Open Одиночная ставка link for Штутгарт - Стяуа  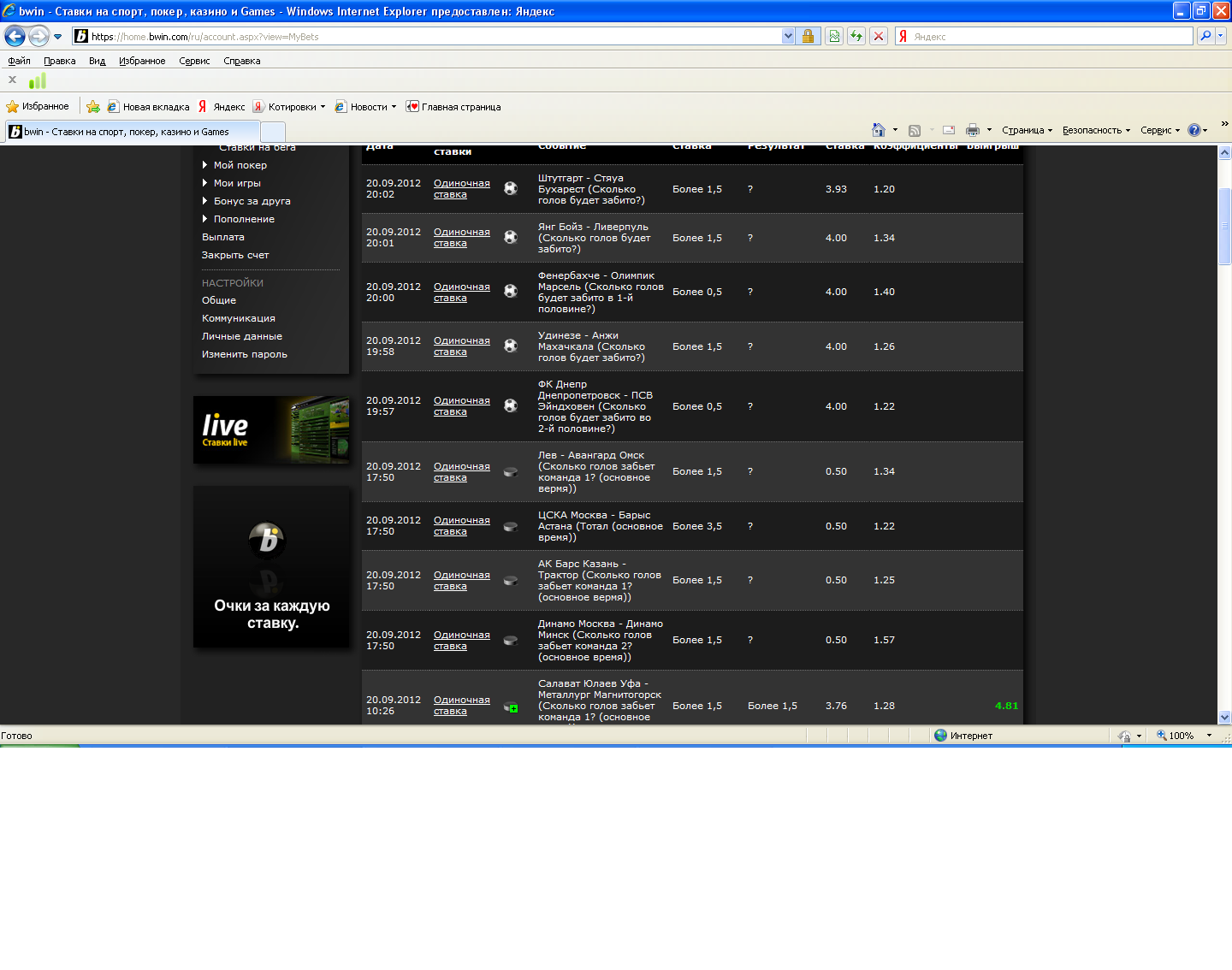462,189
